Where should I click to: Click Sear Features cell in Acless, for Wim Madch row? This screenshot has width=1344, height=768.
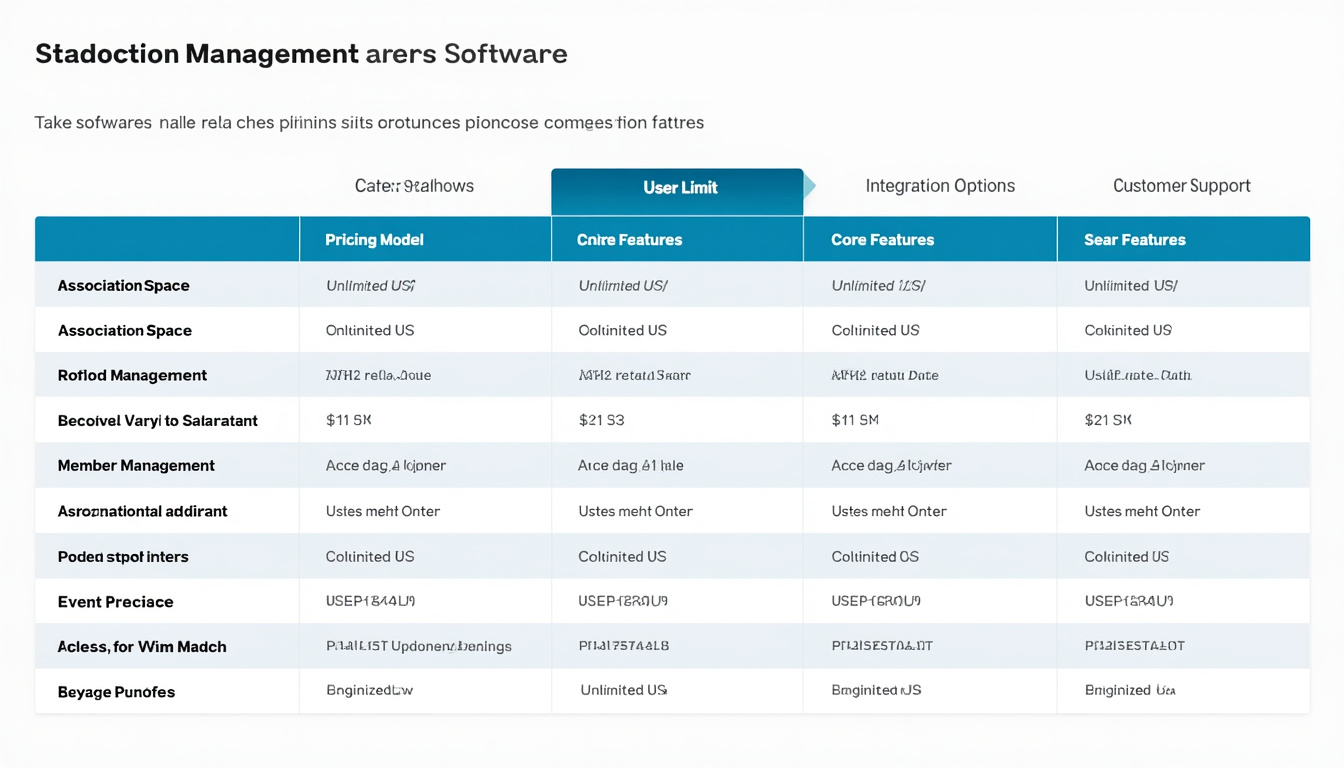tap(1135, 647)
